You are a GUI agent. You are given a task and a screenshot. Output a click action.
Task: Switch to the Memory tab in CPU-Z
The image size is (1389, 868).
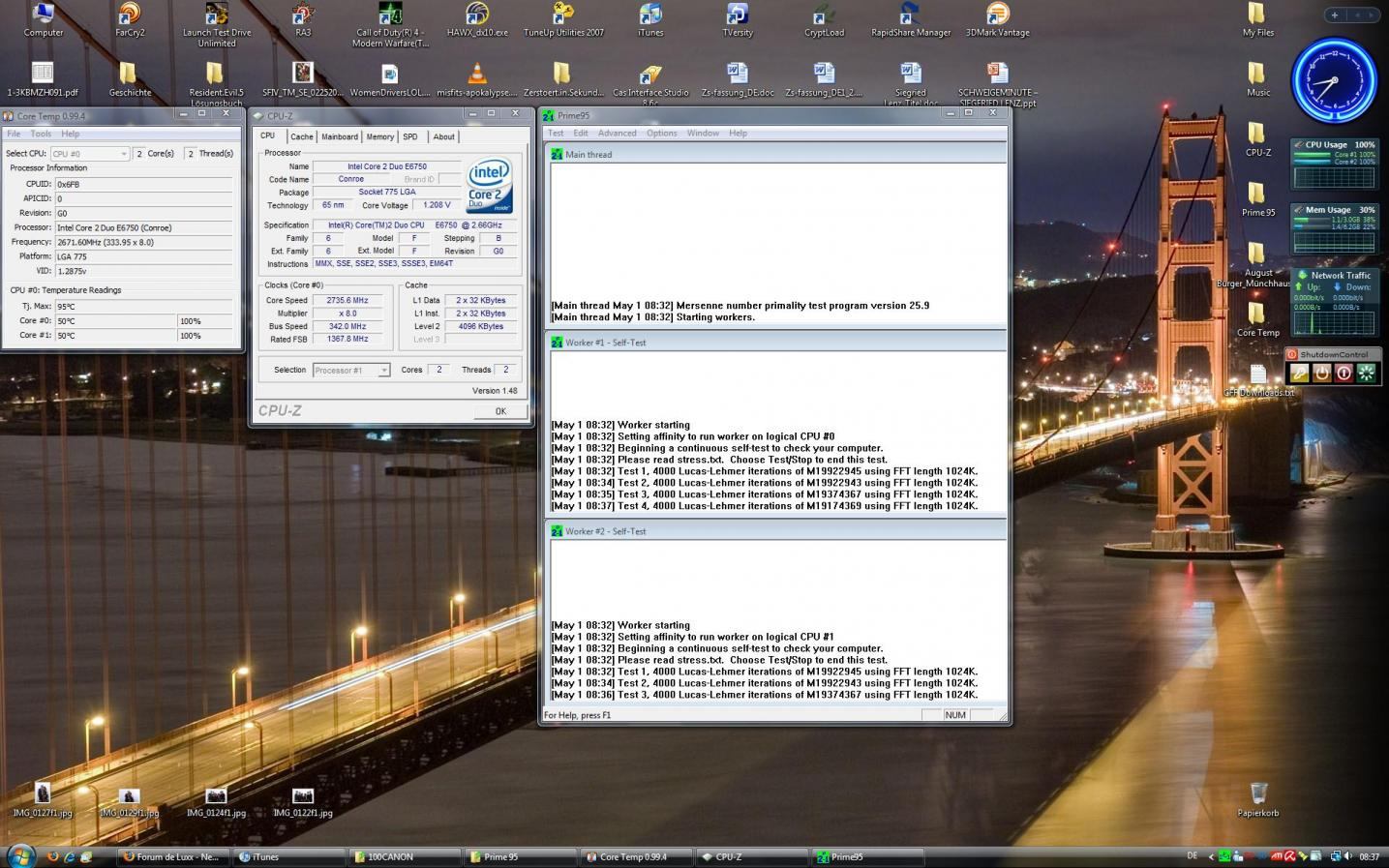tap(379, 136)
